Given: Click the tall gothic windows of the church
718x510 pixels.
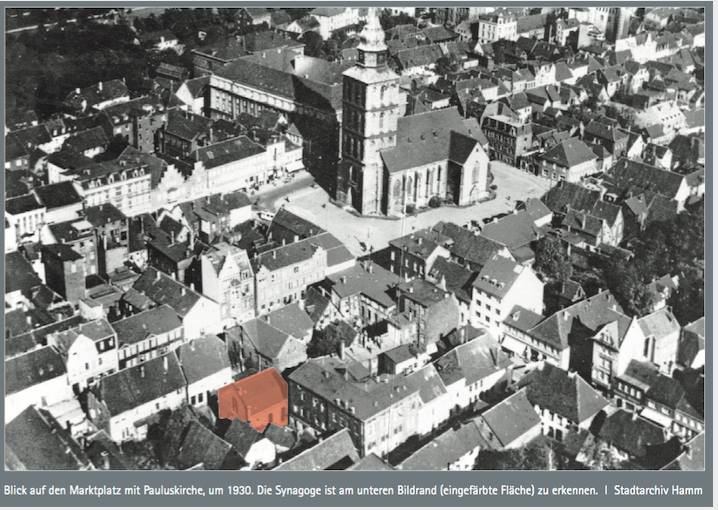Looking at the screenshot, I should [x=420, y=187].
